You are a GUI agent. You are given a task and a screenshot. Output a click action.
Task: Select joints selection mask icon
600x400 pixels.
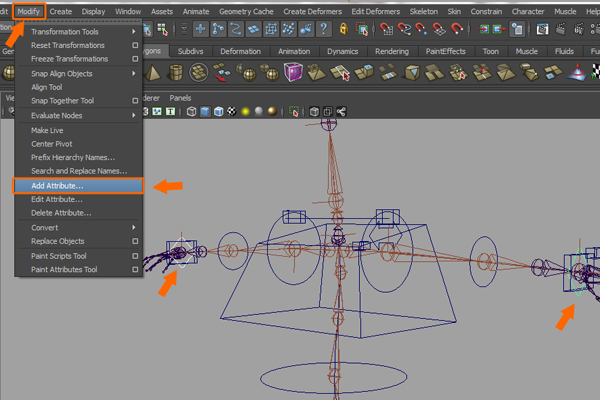tap(218, 29)
